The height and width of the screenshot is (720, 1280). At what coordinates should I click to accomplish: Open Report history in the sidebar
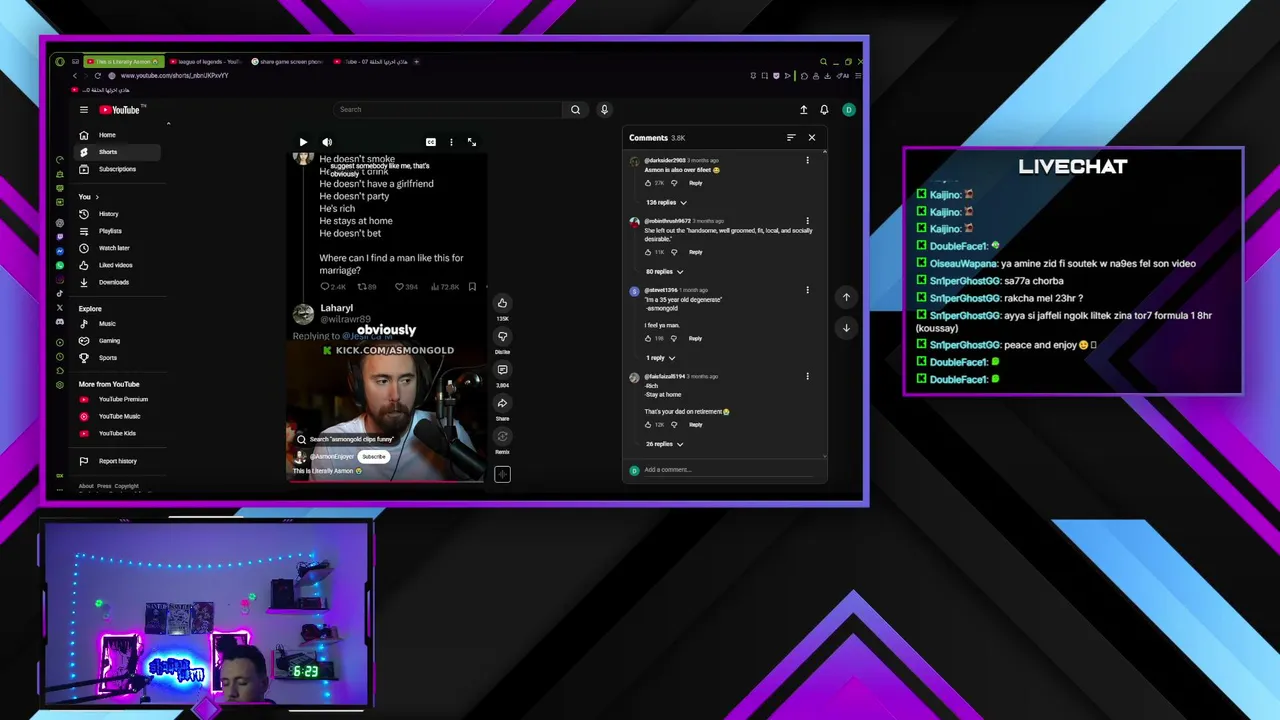click(x=118, y=461)
